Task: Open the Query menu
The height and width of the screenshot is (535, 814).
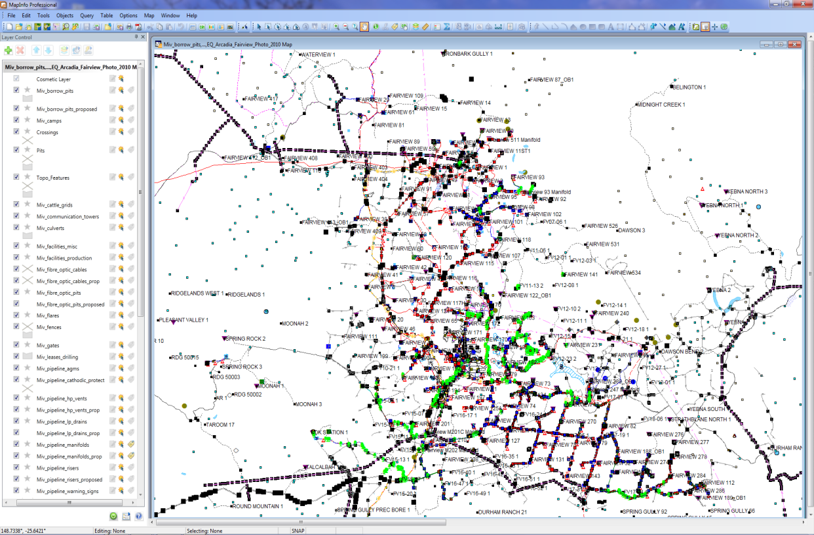Action: [87, 16]
